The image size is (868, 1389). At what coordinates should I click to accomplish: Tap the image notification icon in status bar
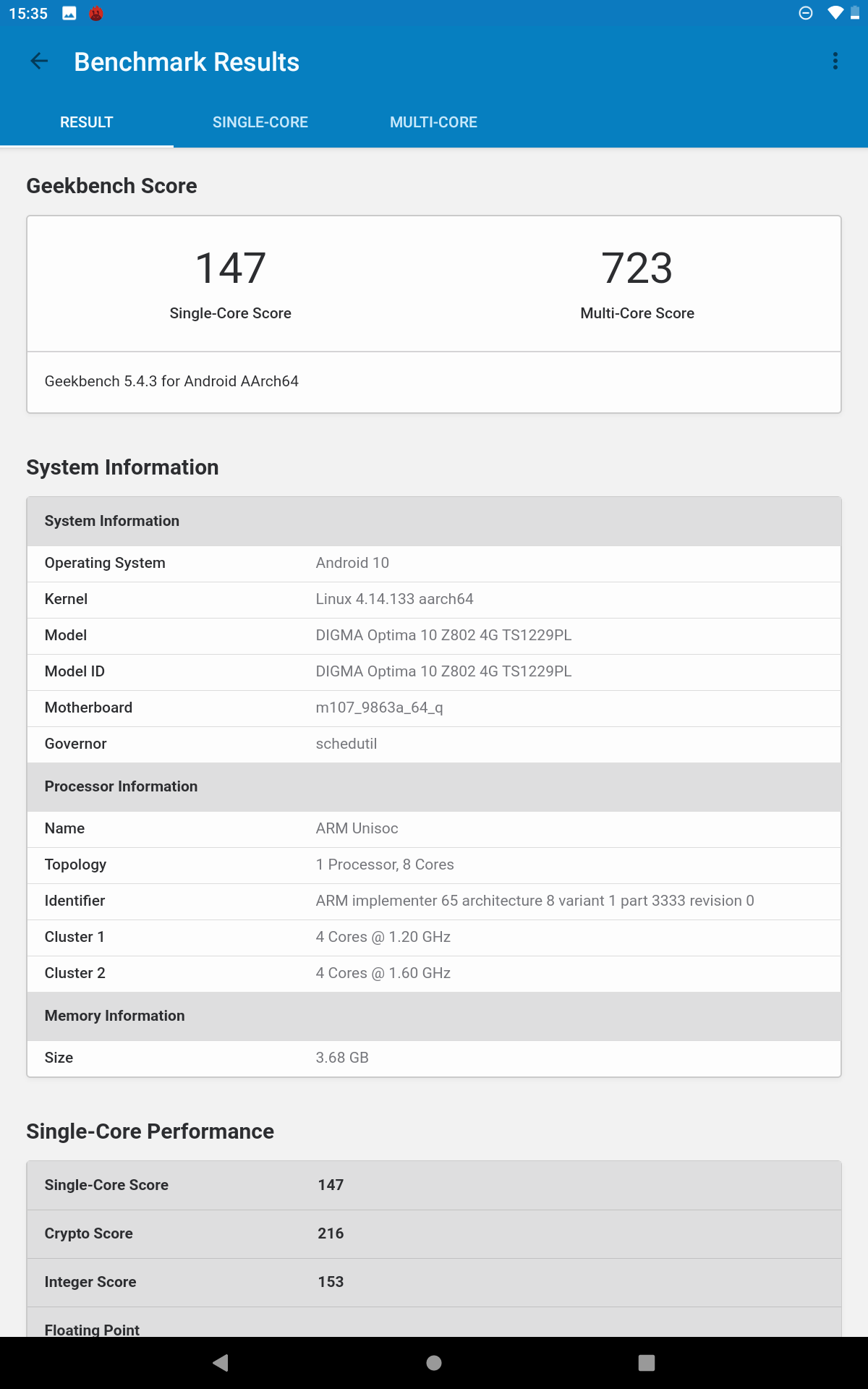pos(69,14)
